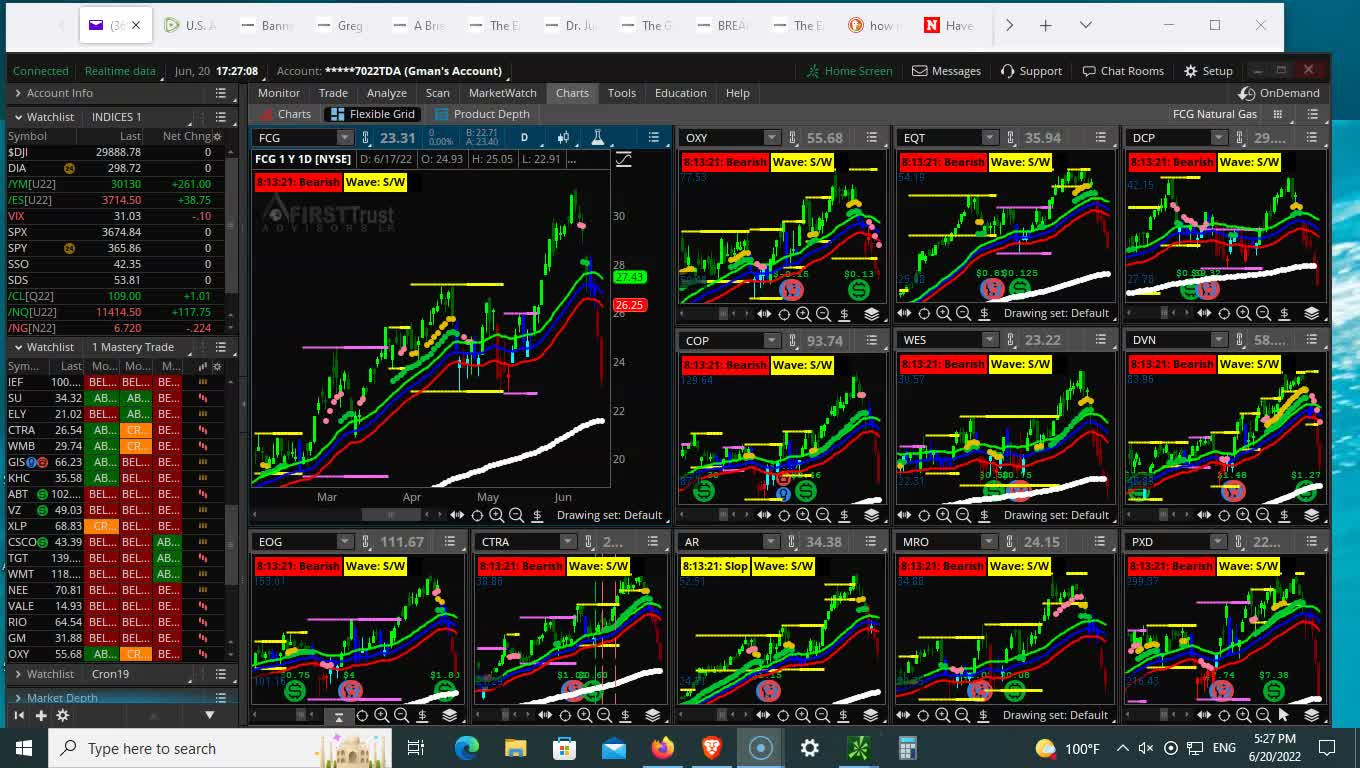Click FCG chart horizontal expand arrows icon
The height and width of the screenshot is (768, 1360).
point(457,515)
